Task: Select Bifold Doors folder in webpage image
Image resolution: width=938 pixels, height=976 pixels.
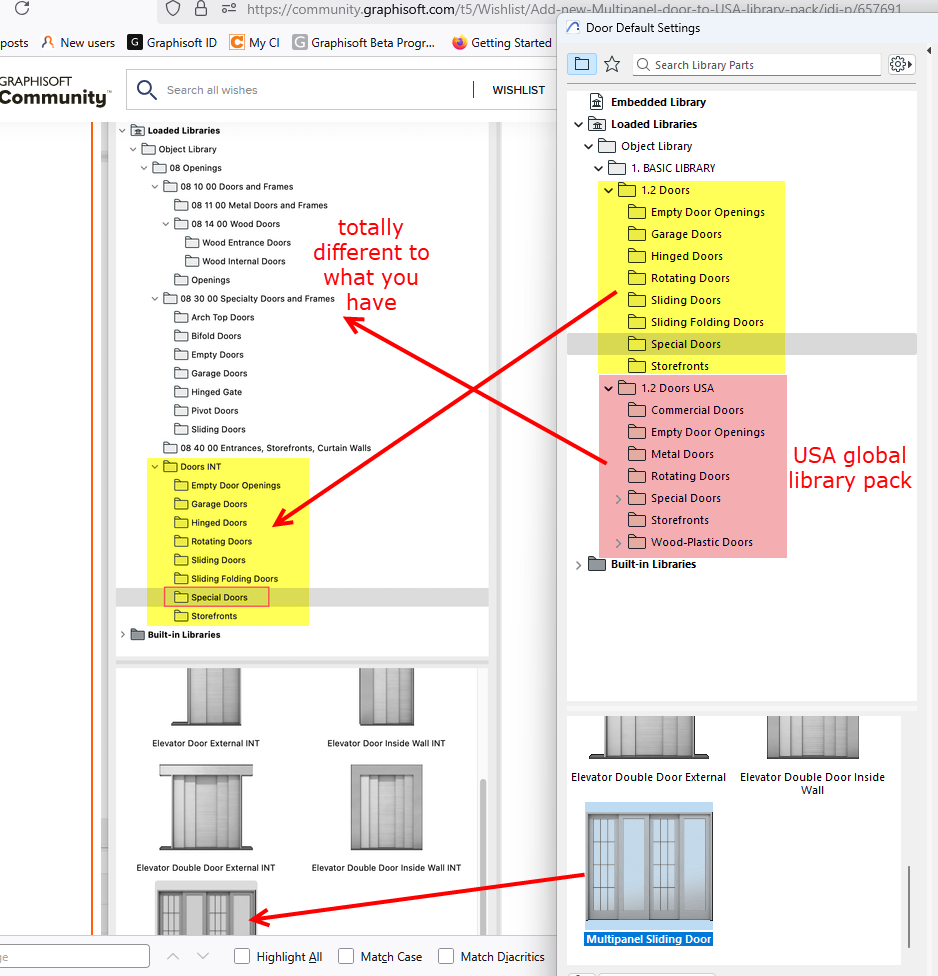Action: [208, 336]
